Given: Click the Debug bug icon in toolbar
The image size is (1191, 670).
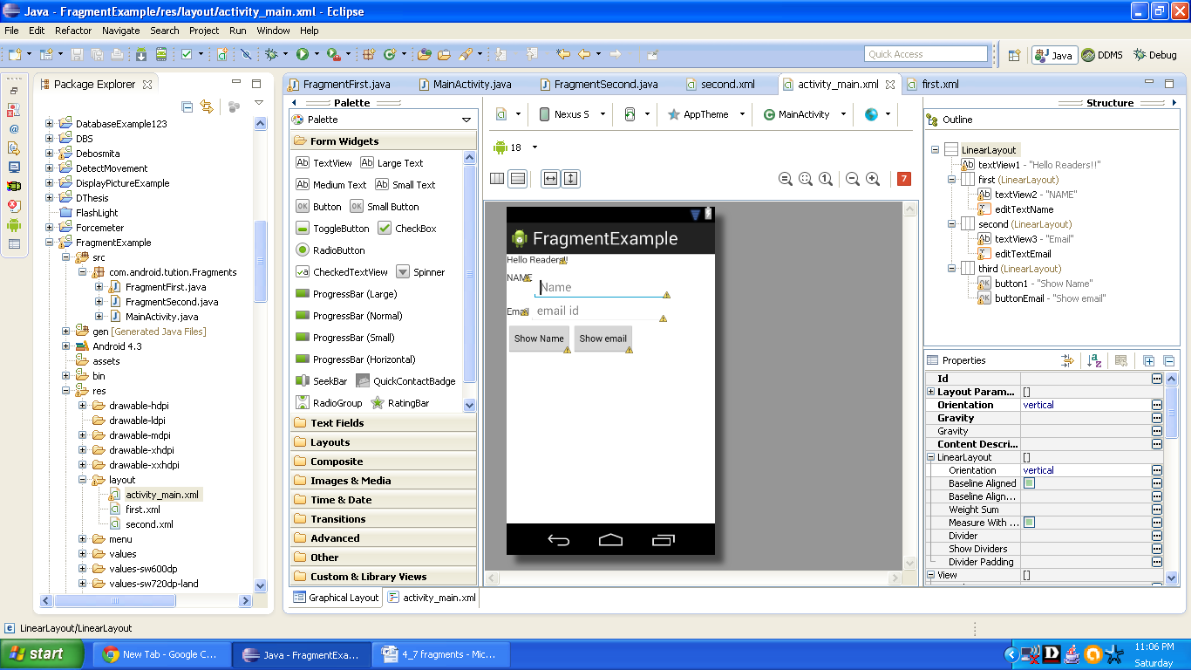Looking at the screenshot, I should point(271,54).
